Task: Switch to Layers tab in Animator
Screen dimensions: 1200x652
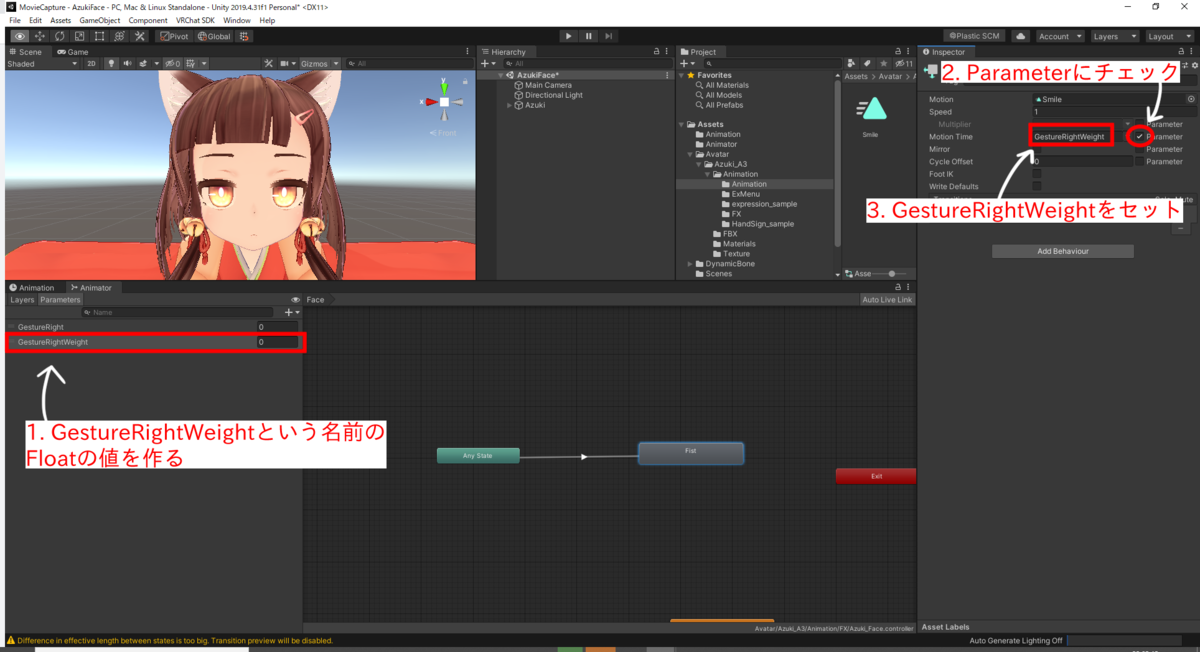Action: (22, 299)
